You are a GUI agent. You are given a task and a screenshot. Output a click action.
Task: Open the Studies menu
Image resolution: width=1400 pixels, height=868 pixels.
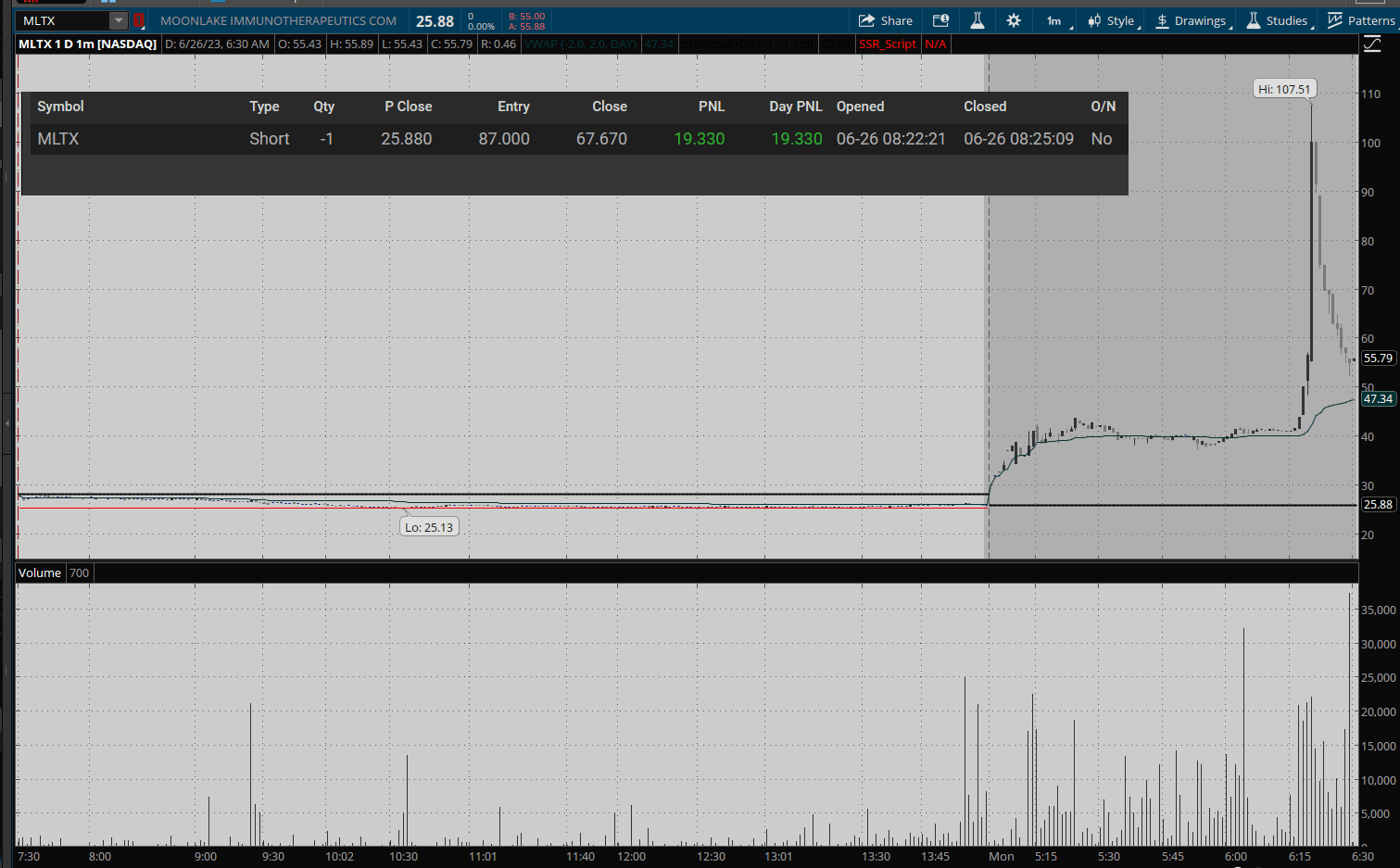pyautogui.click(x=1280, y=20)
